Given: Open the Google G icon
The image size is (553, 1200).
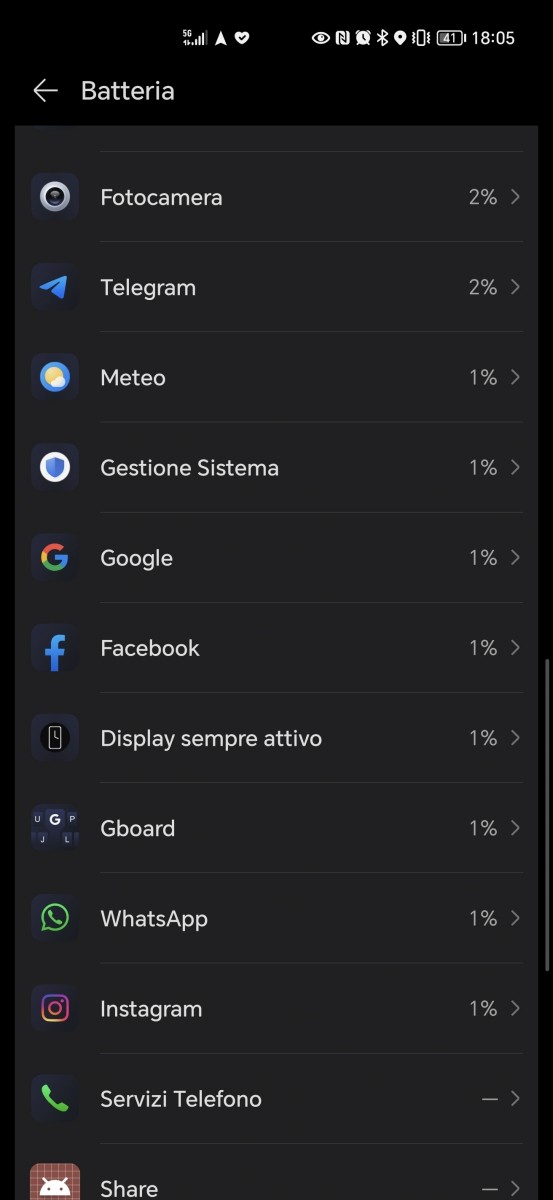Looking at the screenshot, I should (55, 557).
